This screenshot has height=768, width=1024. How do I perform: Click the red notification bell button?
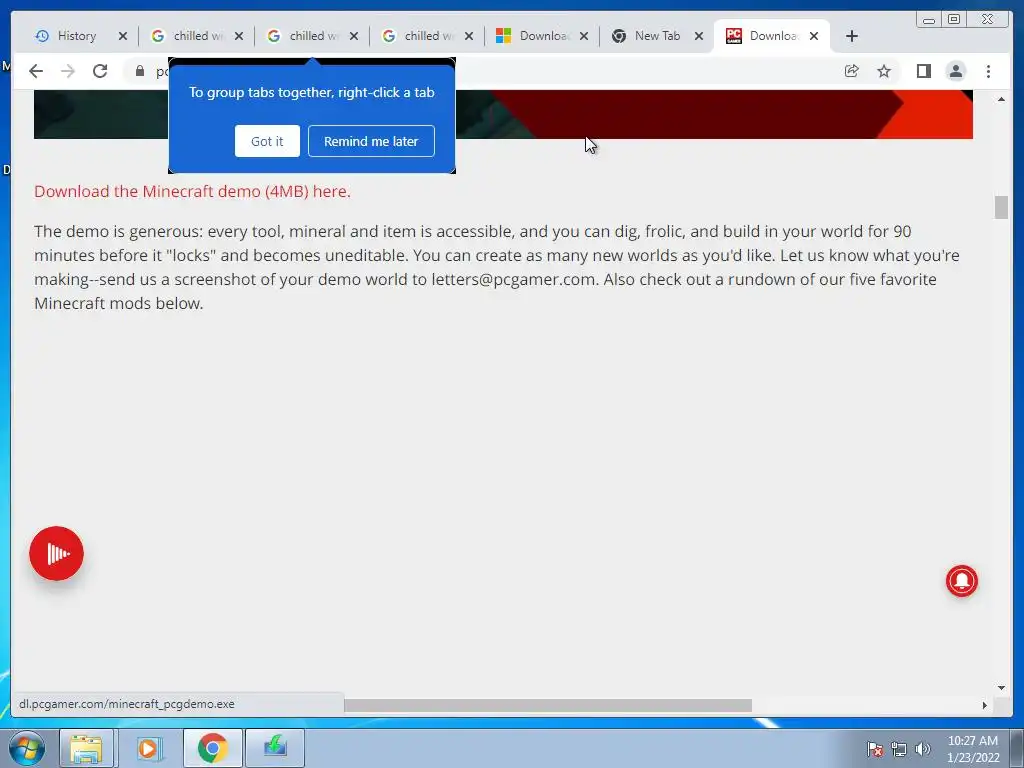962,581
